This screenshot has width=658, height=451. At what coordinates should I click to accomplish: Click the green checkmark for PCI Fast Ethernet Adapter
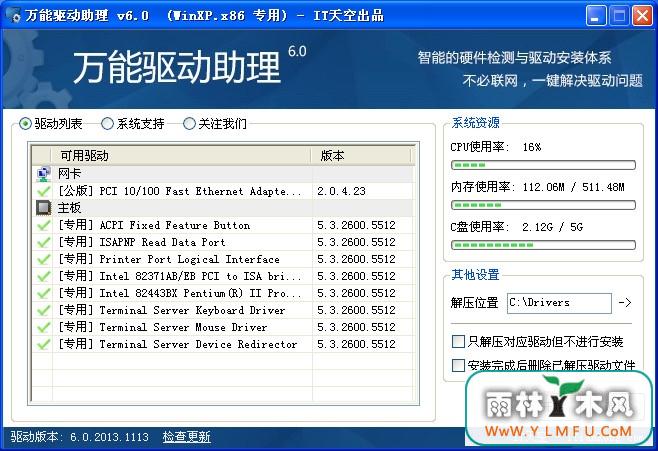click(x=43, y=191)
